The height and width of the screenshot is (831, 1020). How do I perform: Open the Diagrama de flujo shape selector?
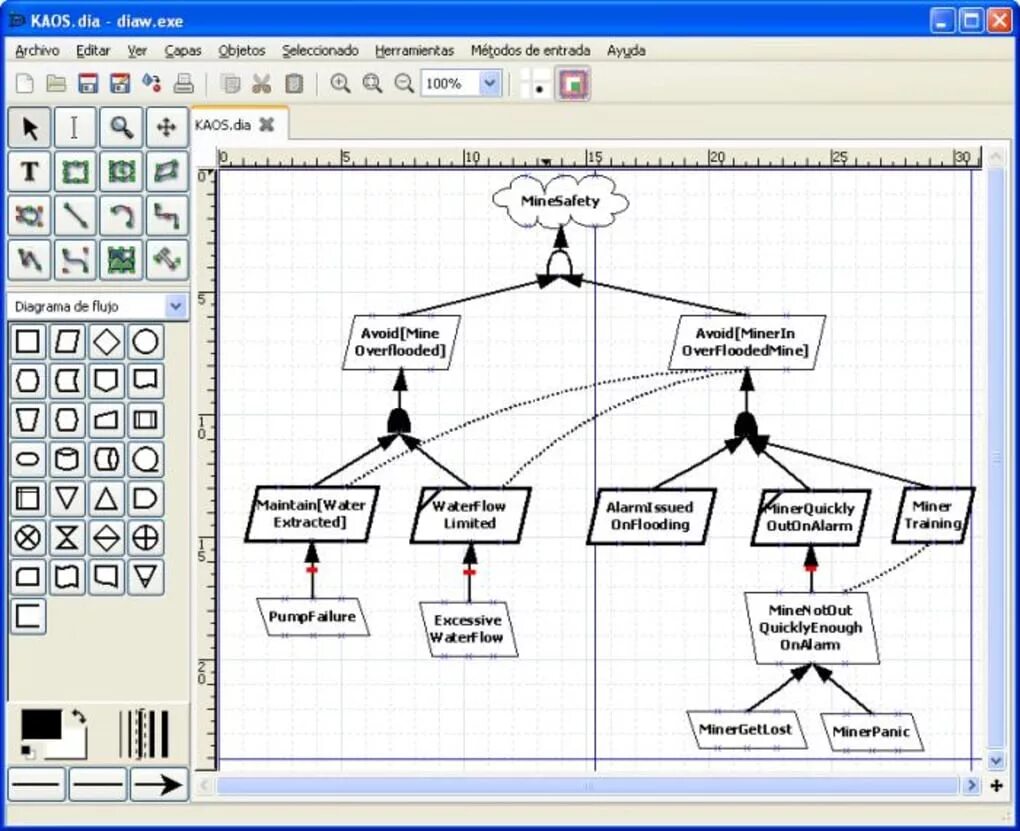click(95, 306)
